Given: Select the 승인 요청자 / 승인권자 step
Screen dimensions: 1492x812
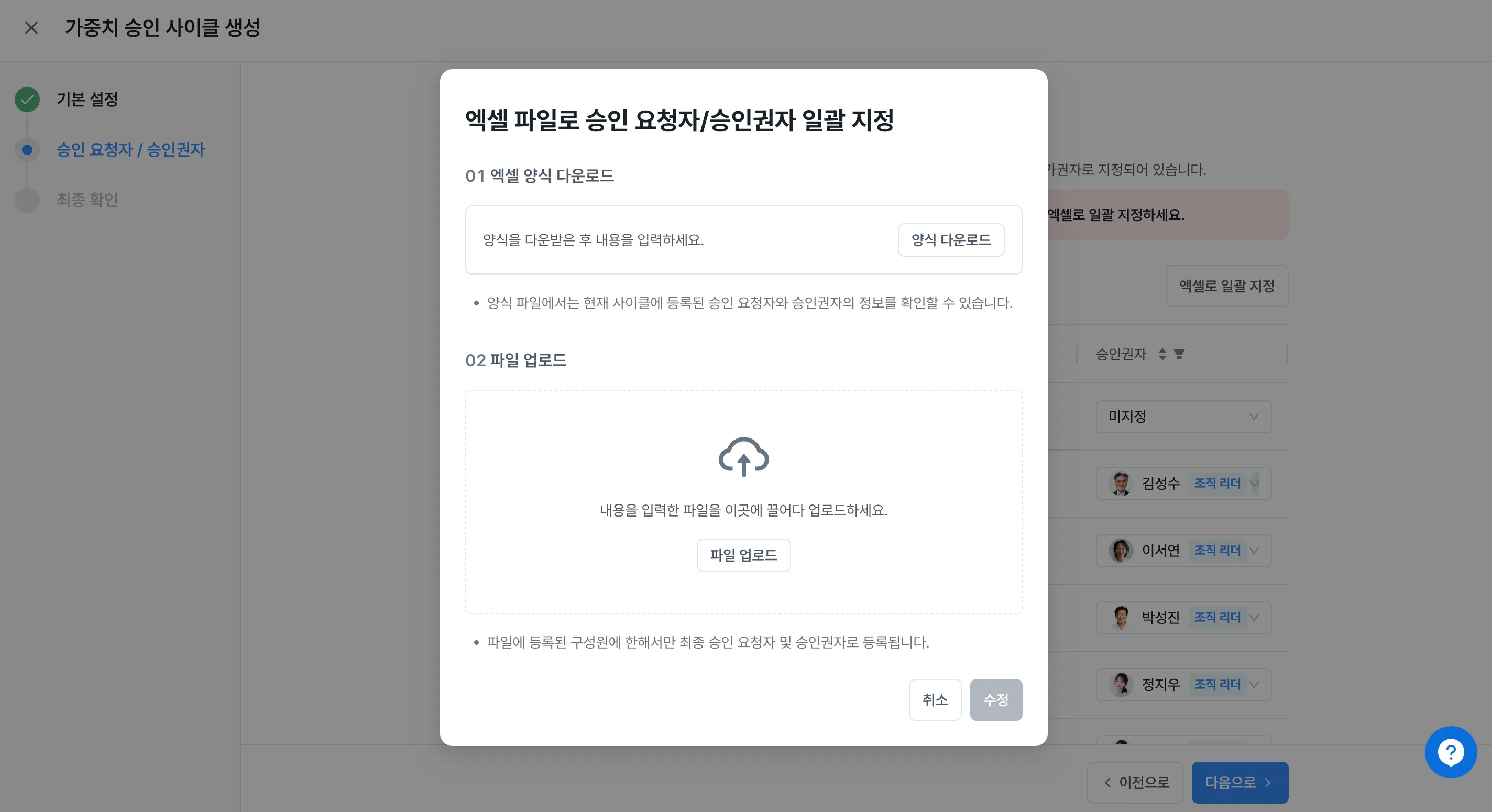Looking at the screenshot, I should click(130, 149).
